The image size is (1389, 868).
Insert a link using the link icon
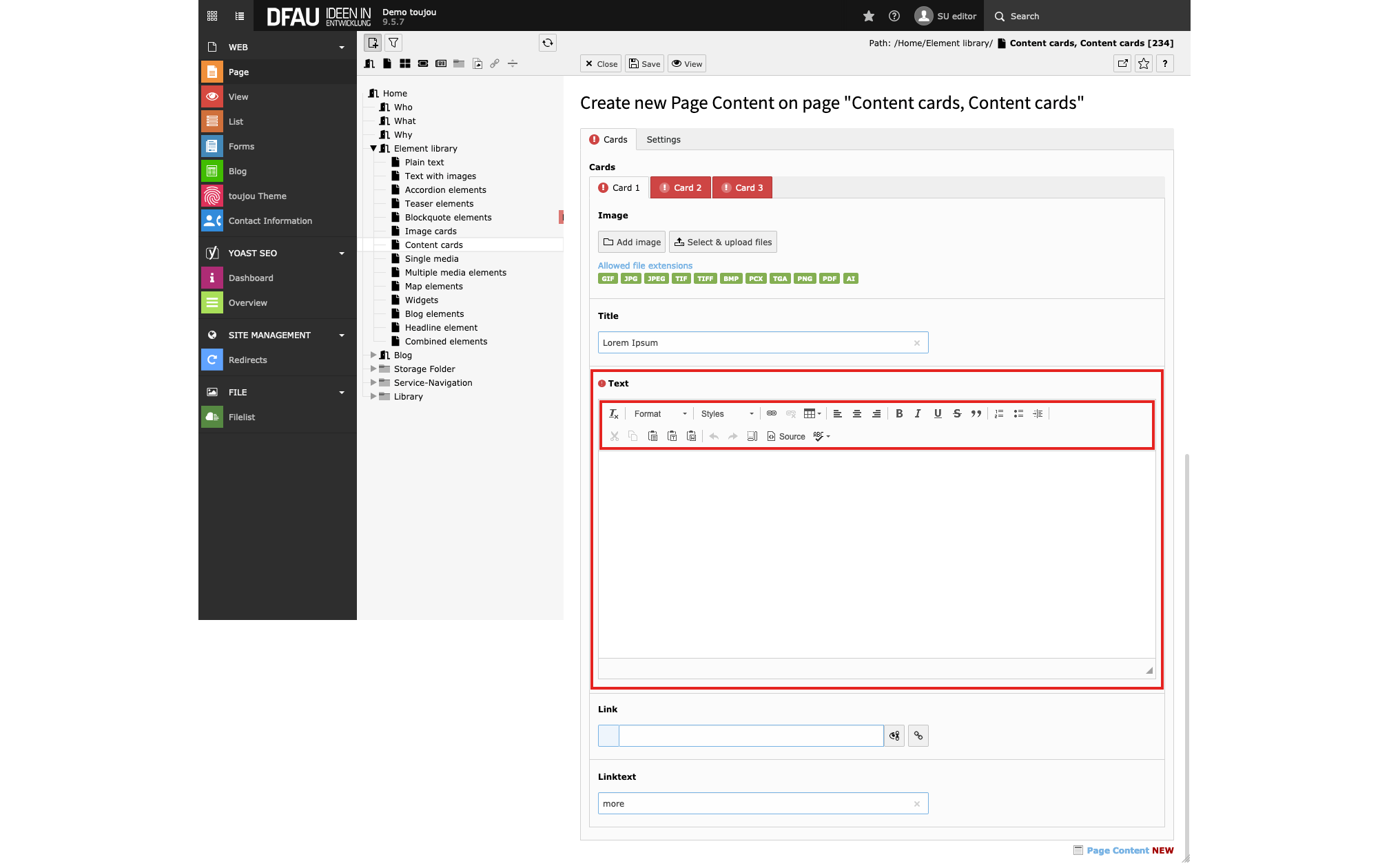772,413
